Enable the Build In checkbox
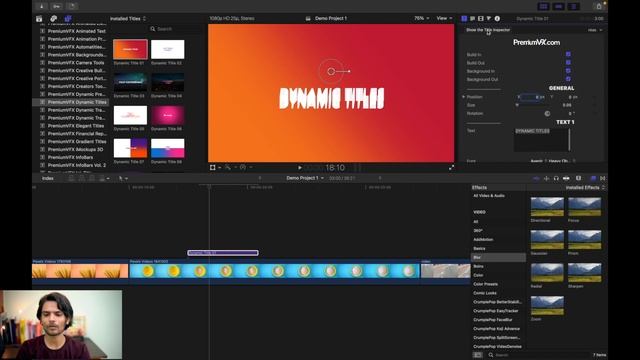The width and height of the screenshot is (640, 360). click(568, 54)
